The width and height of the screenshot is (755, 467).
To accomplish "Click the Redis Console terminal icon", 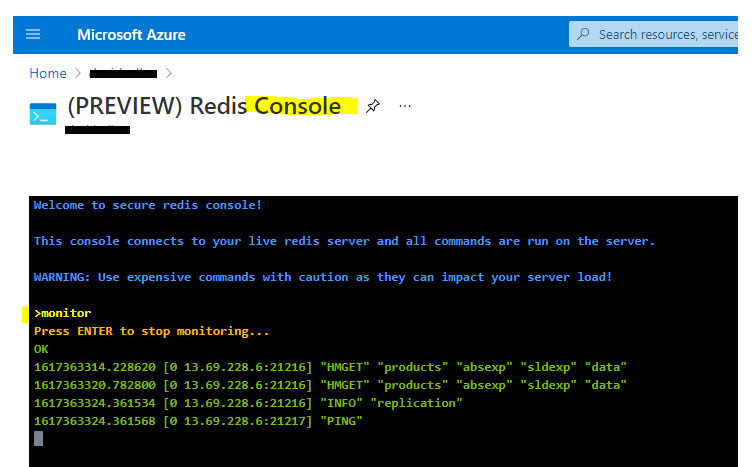I will click(43, 114).
